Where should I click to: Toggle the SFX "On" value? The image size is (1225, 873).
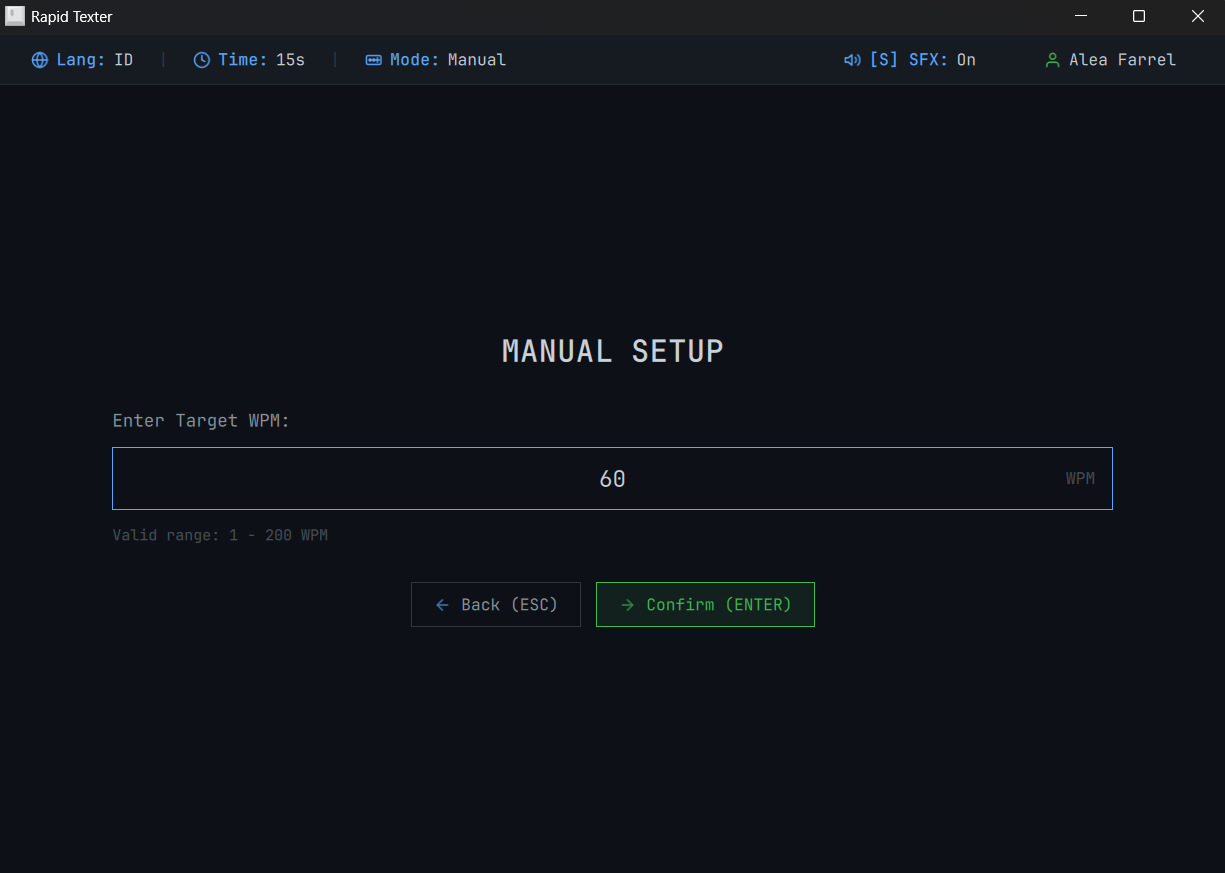click(x=966, y=60)
